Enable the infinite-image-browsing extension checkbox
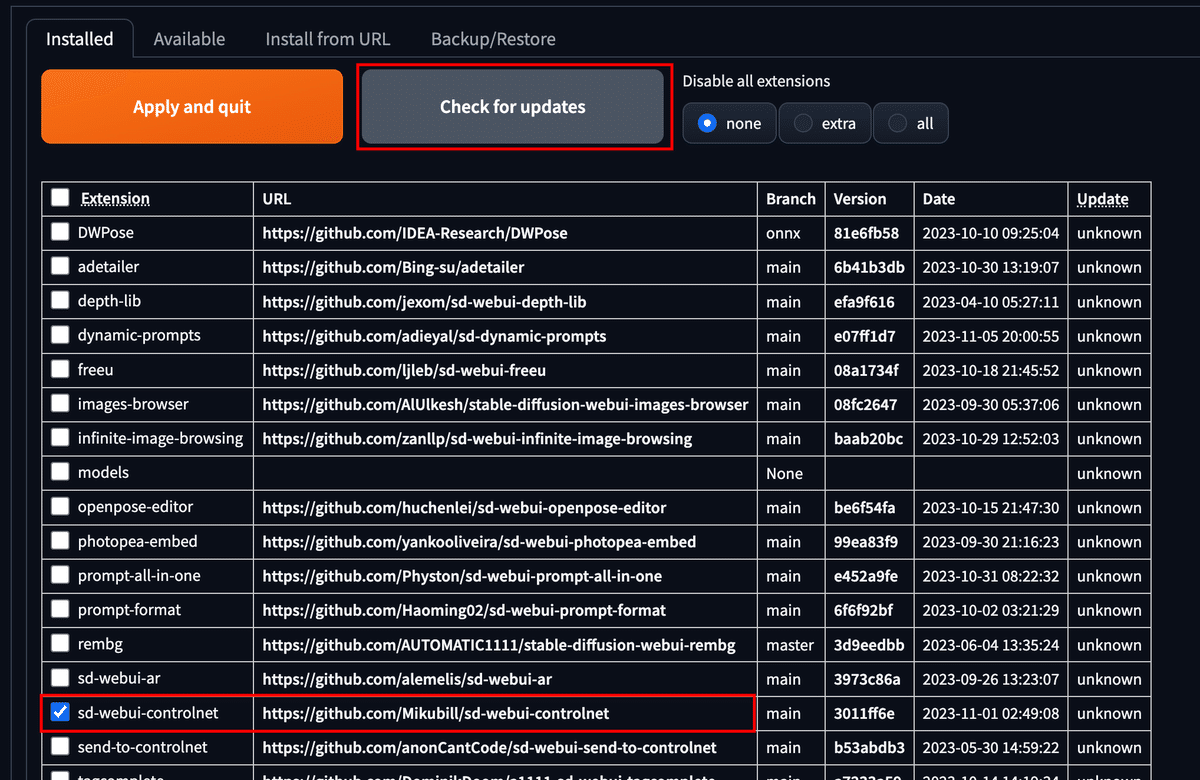 pyautogui.click(x=61, y=438)
